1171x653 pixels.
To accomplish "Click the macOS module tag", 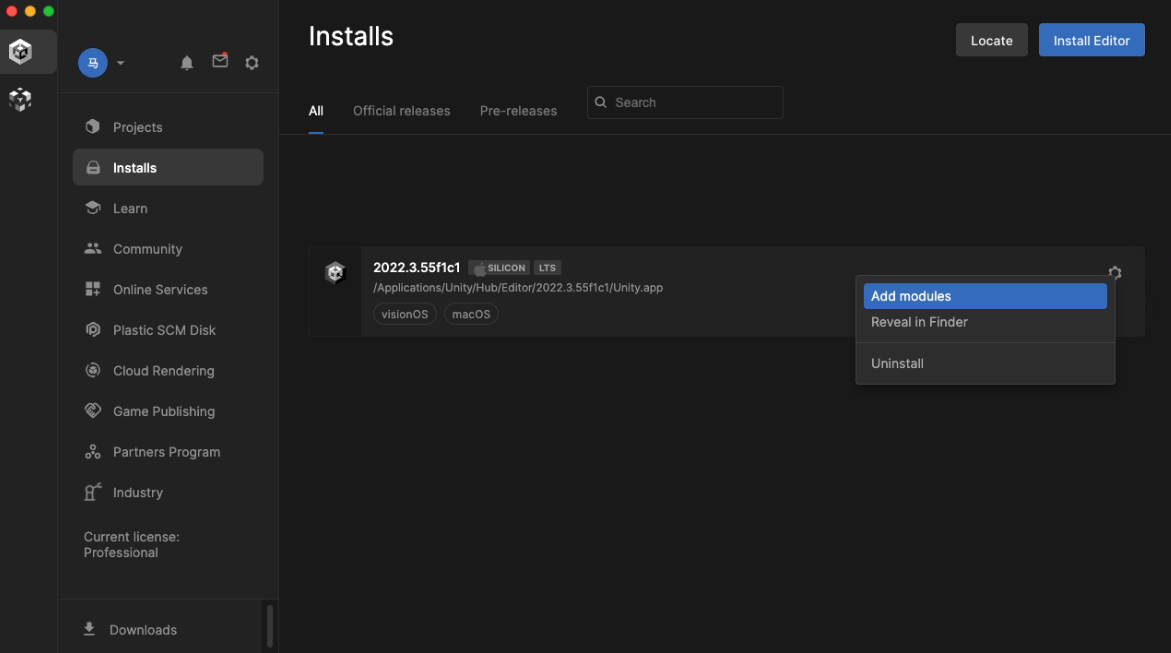I will click(x=471, y=314).
